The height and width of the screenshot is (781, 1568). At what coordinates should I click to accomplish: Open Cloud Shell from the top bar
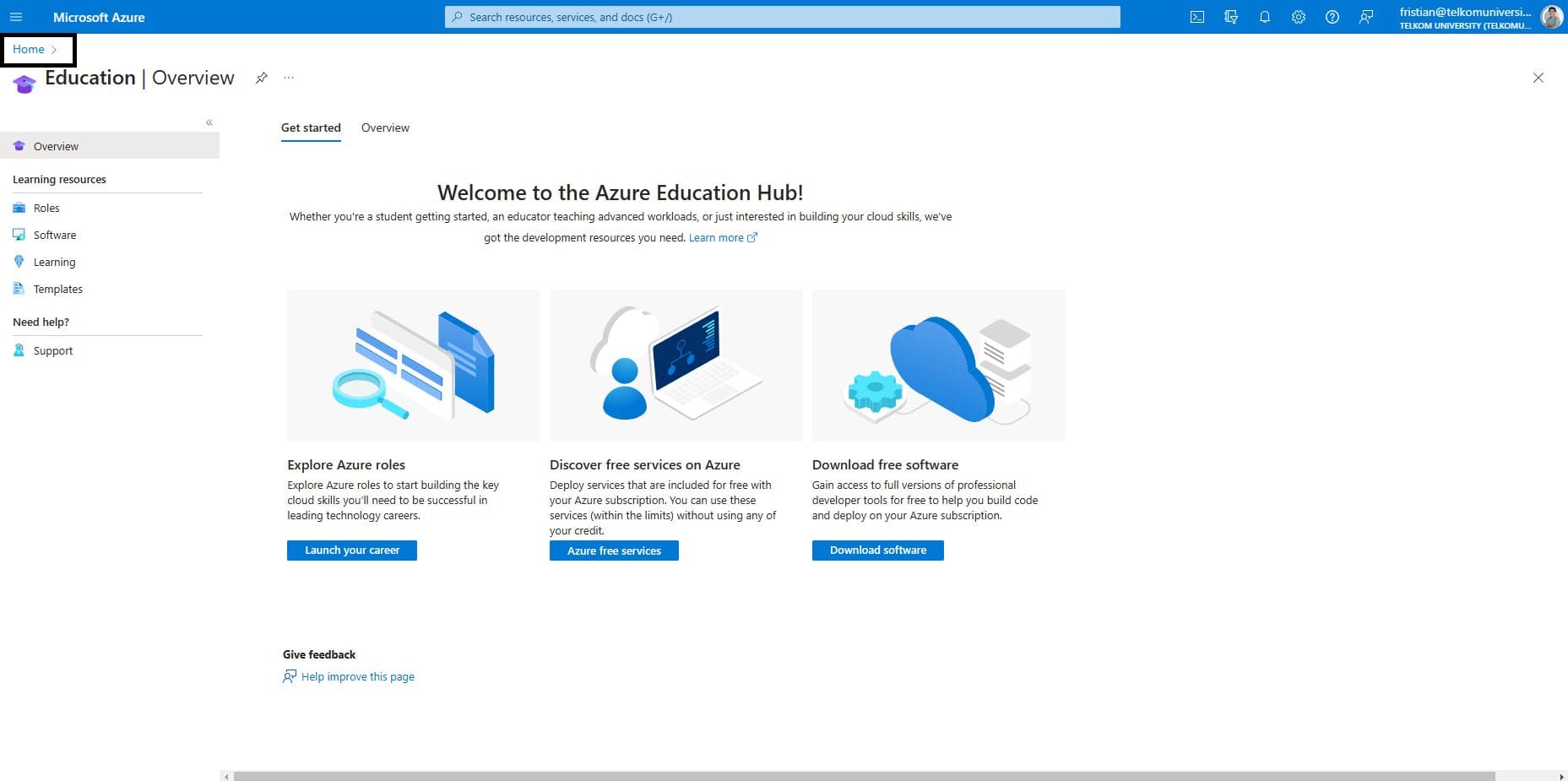point(1196,17)
